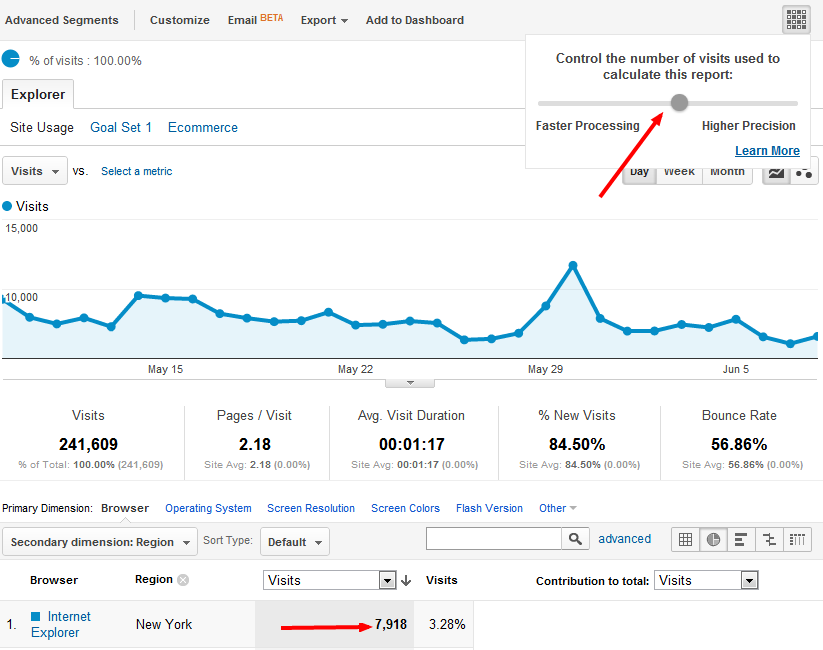Screen dimensions: 823x650
Task: Open the Export menu
Action: [x=324, y=20]
